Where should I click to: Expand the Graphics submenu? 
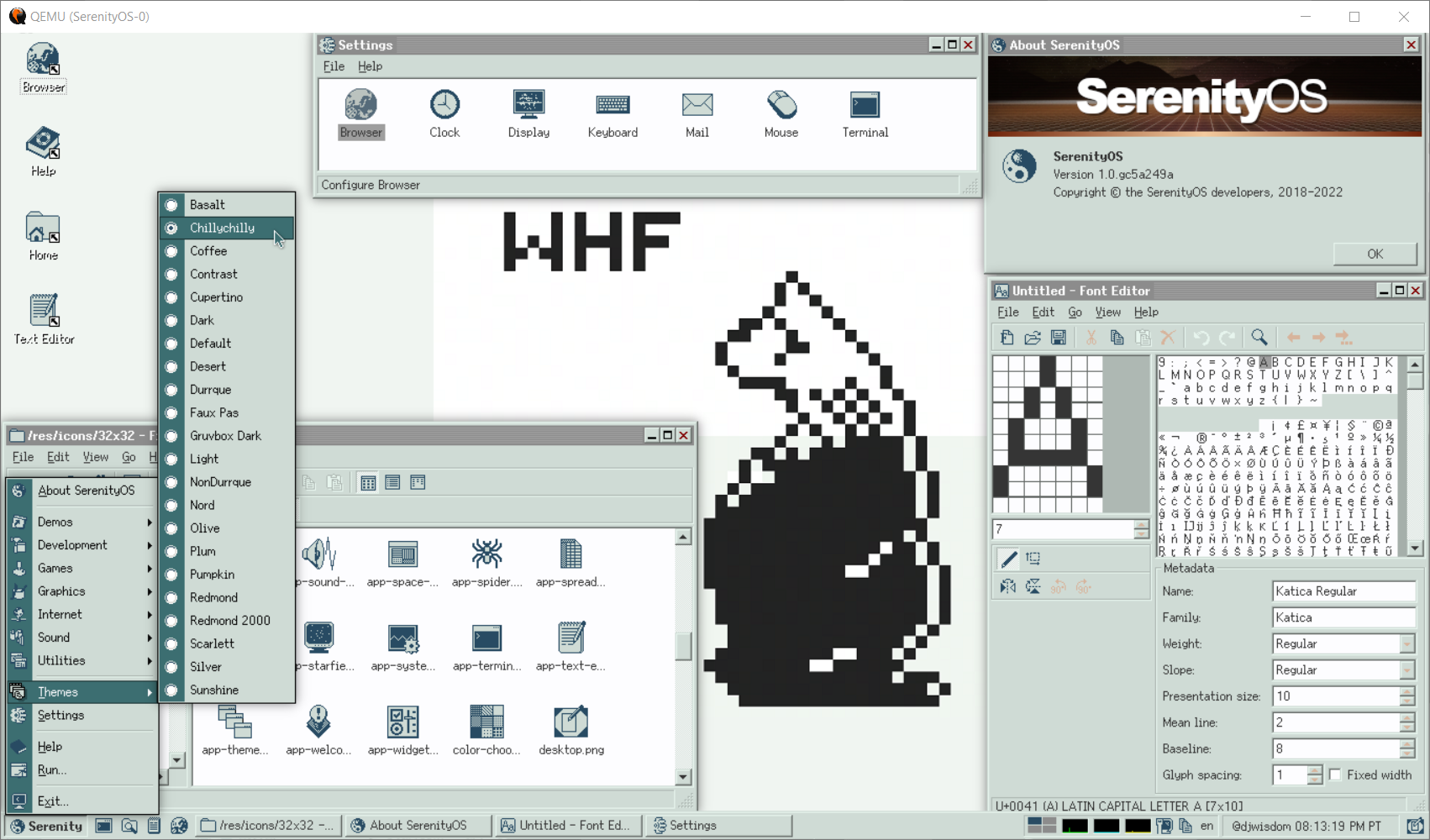82,591
